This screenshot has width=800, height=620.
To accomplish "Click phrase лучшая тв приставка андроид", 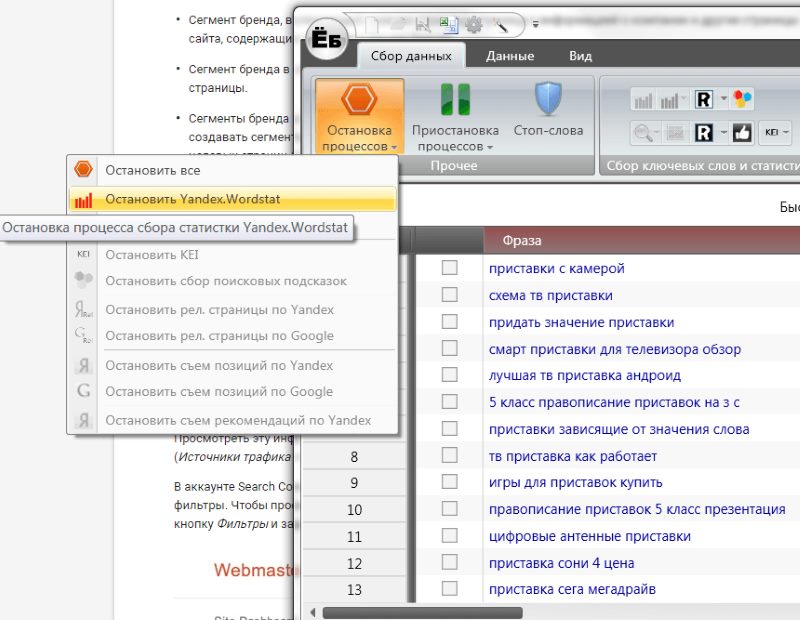I will (x=585, y=376).
